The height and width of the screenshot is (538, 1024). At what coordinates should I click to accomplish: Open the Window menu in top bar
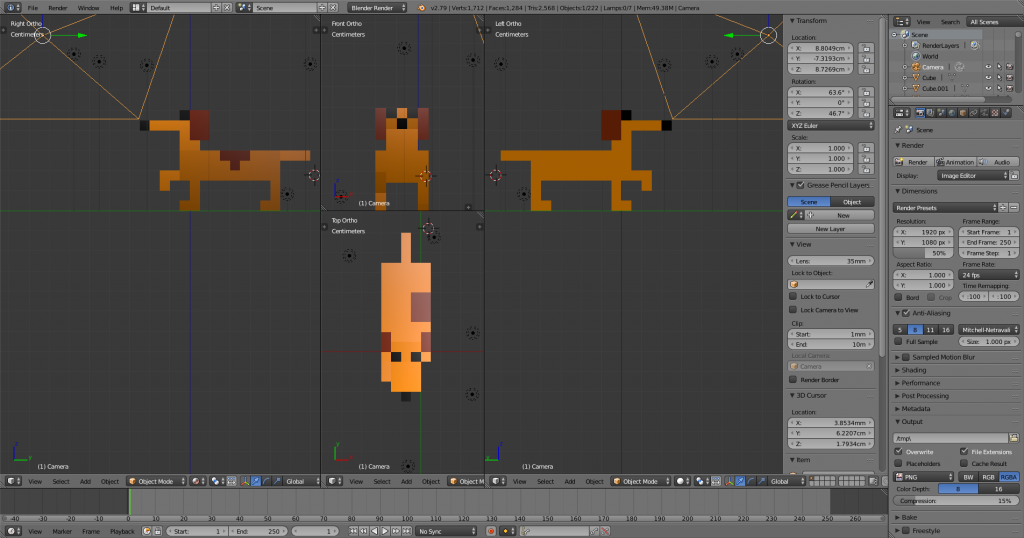[88, 7]
